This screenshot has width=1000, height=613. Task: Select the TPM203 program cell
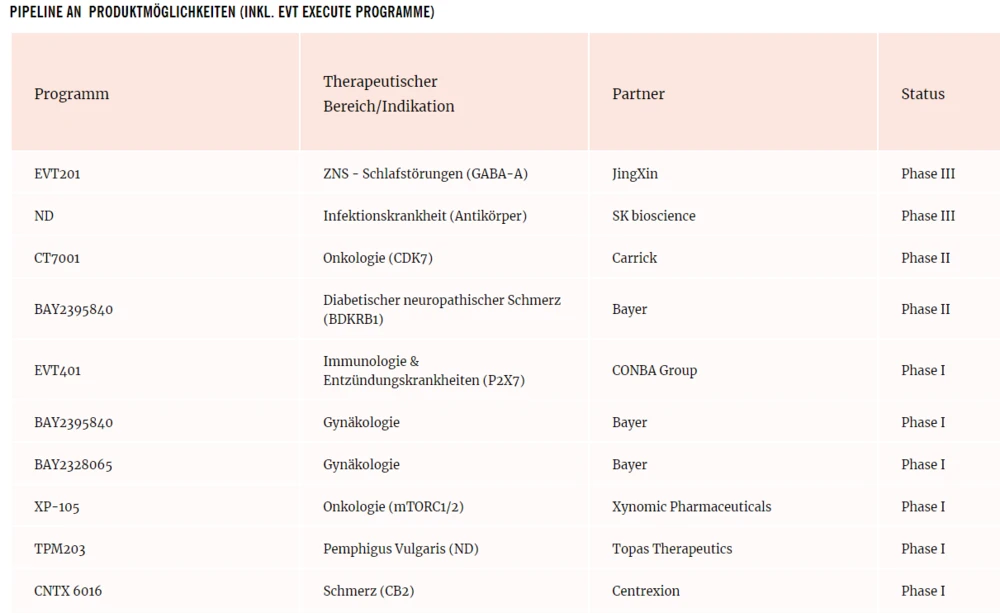pyautogui.click(x=59, y=549)
